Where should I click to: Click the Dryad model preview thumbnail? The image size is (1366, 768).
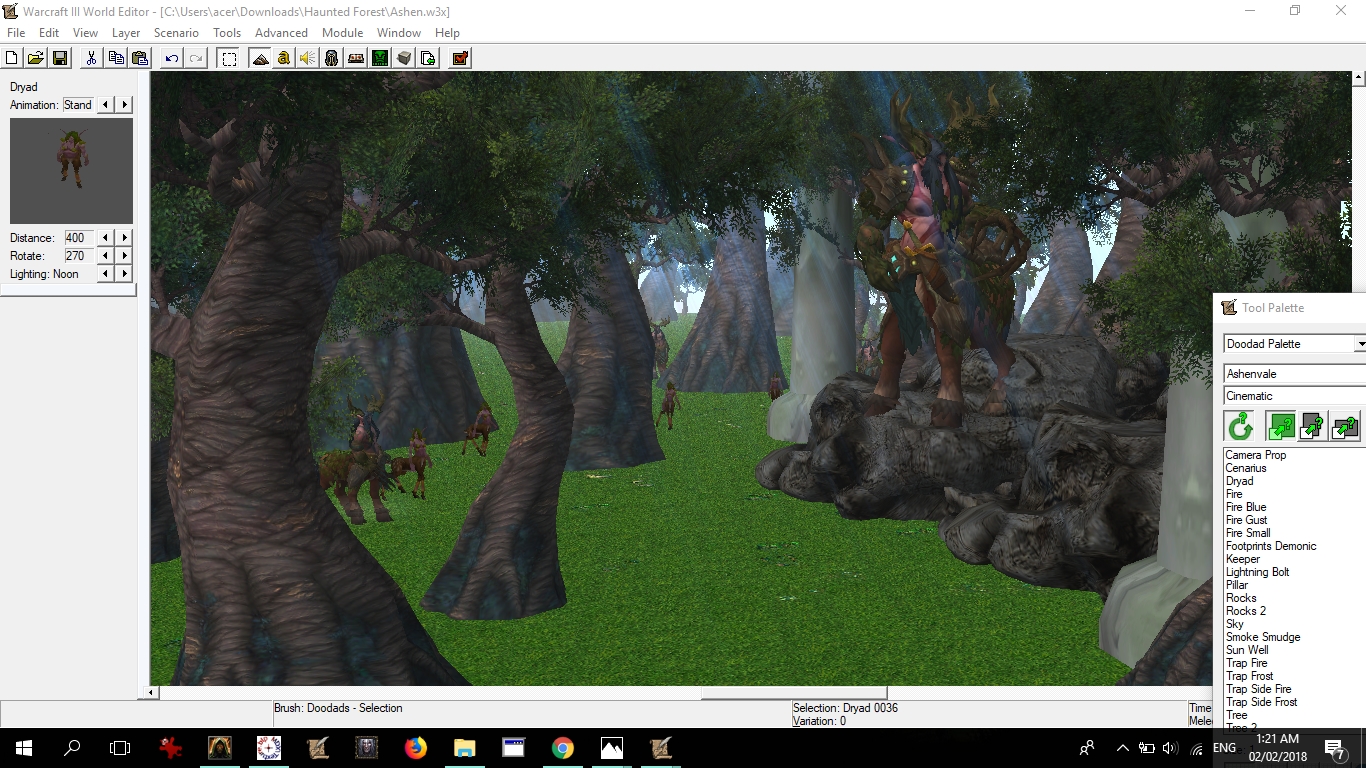click(71, 171)
